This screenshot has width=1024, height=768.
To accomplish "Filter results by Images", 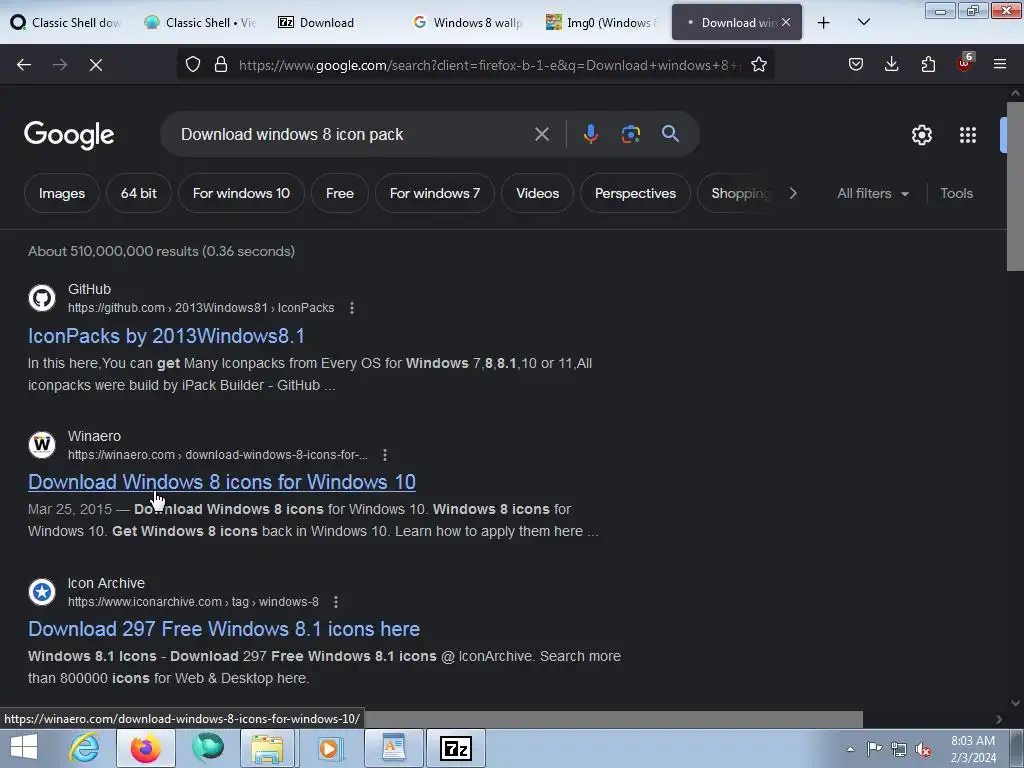I will [x=61, y=193].
